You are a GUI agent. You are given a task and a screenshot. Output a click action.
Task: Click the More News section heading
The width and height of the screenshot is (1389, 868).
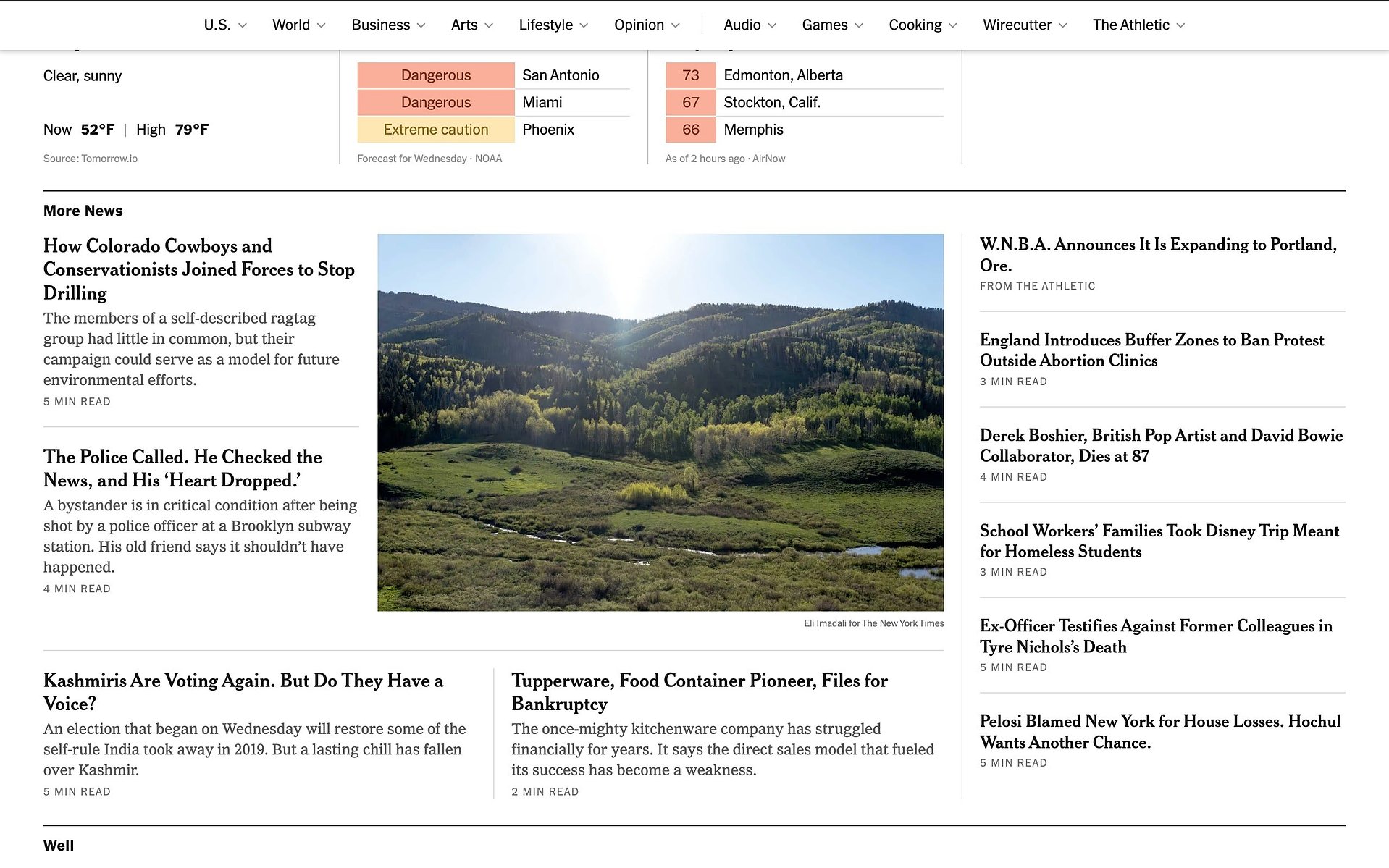coord(83,211)
